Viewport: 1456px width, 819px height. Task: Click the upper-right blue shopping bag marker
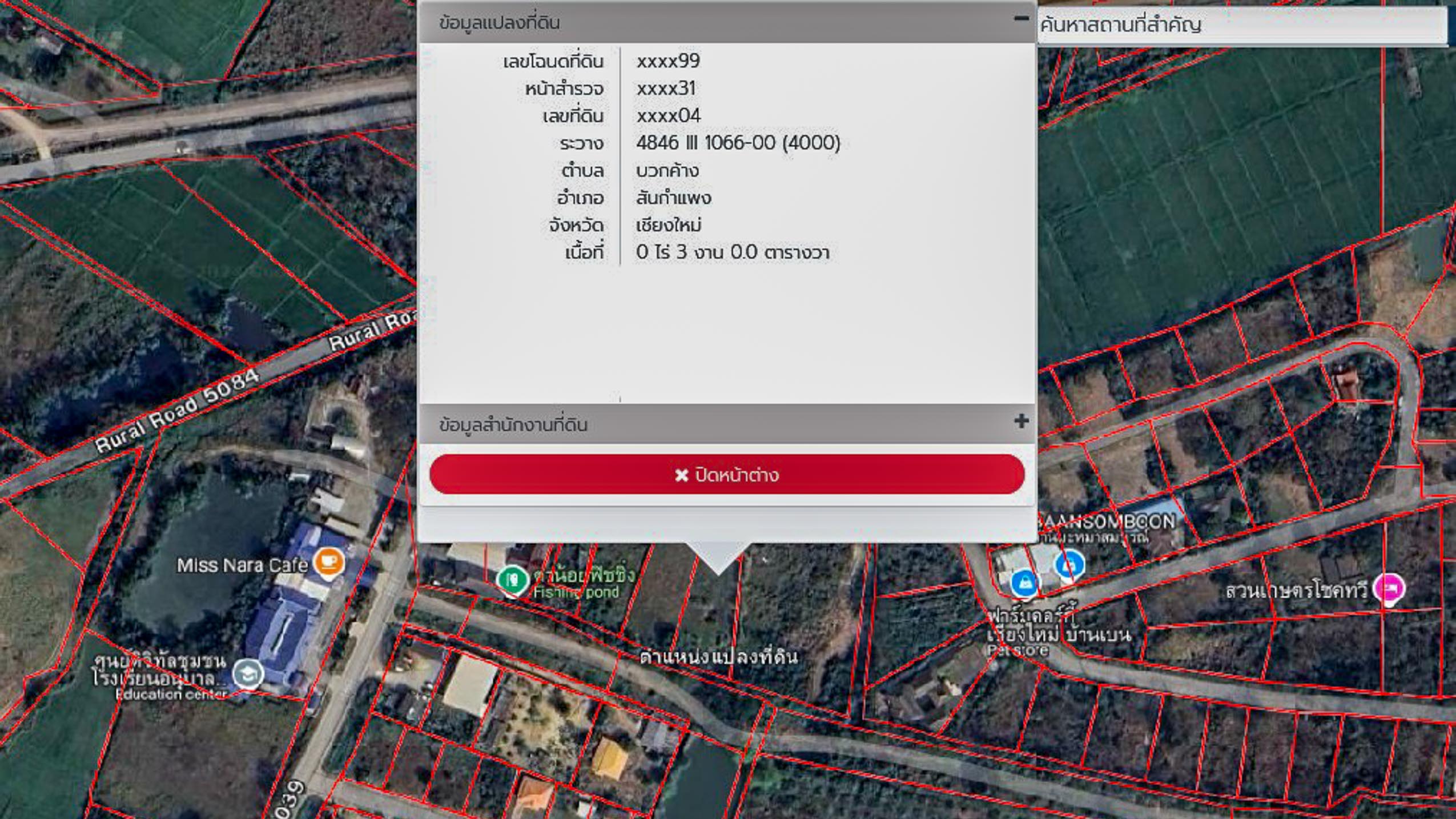point(1069,564)
